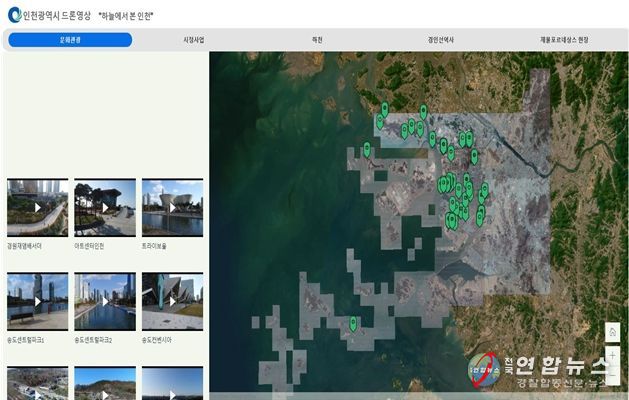Select the lone southern island map marker
Image resolution: width=629 pixels, height=400 pixels.
(353, 323)
